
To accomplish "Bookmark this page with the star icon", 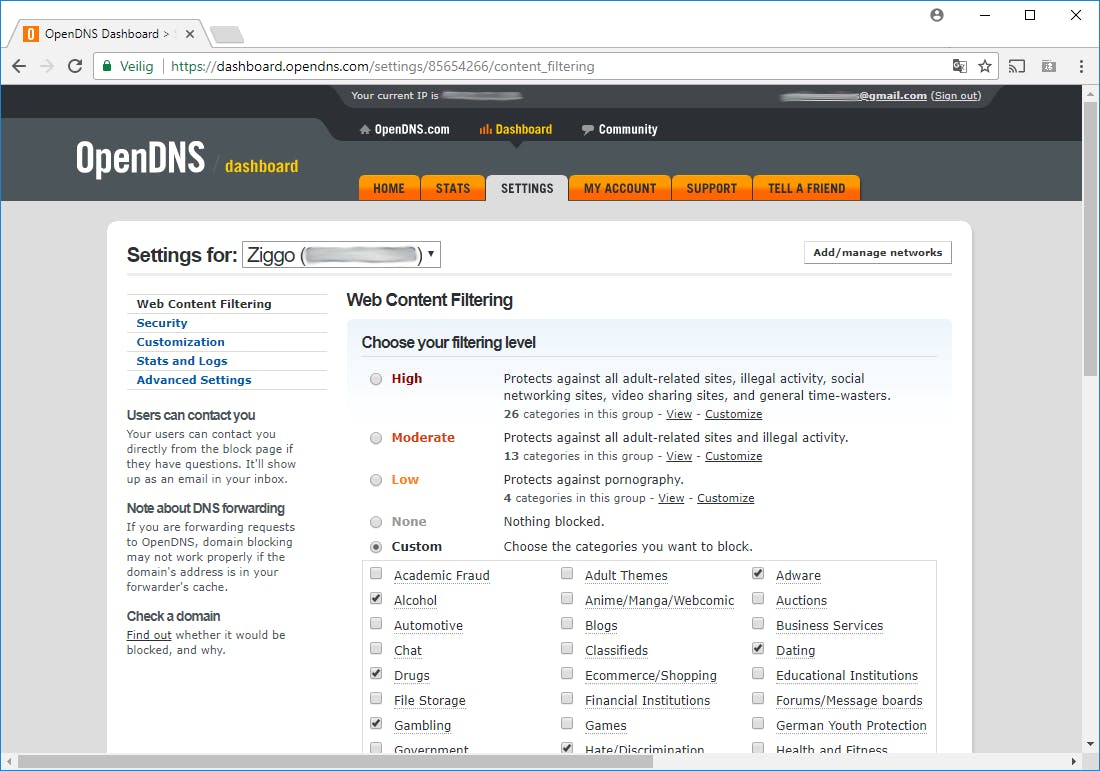I will (x=985, y=66).
